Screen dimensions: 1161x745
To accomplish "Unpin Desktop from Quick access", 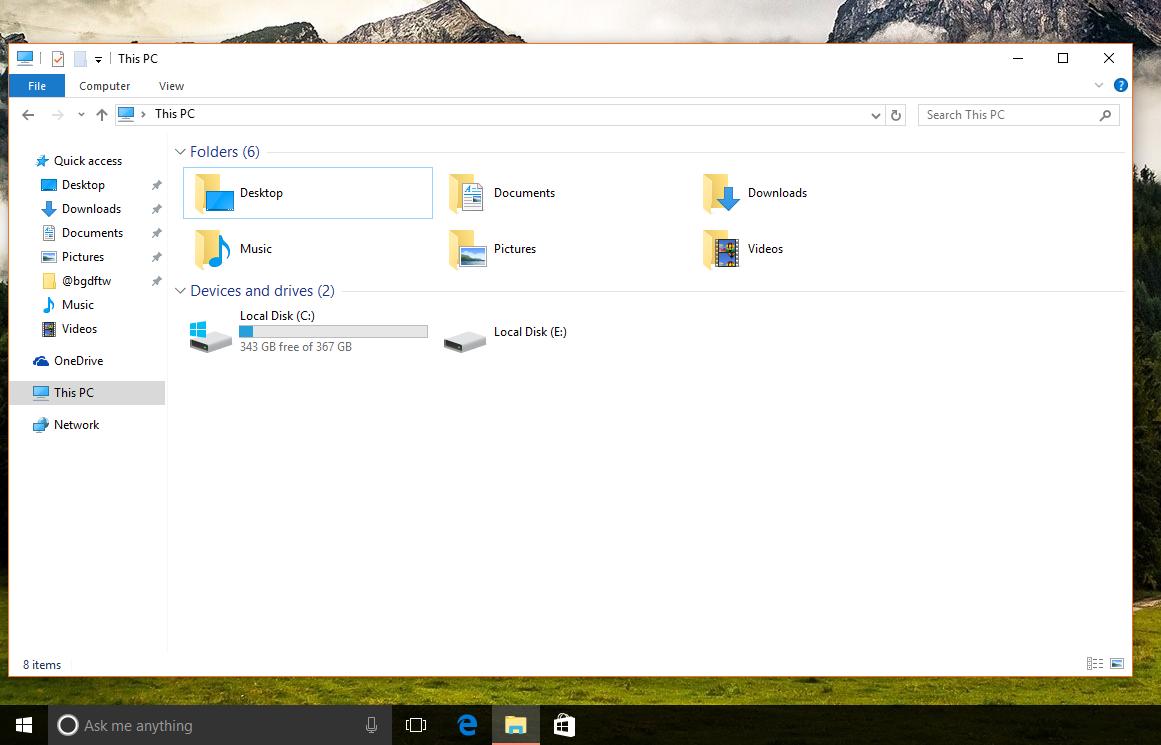I will [156, 185].
